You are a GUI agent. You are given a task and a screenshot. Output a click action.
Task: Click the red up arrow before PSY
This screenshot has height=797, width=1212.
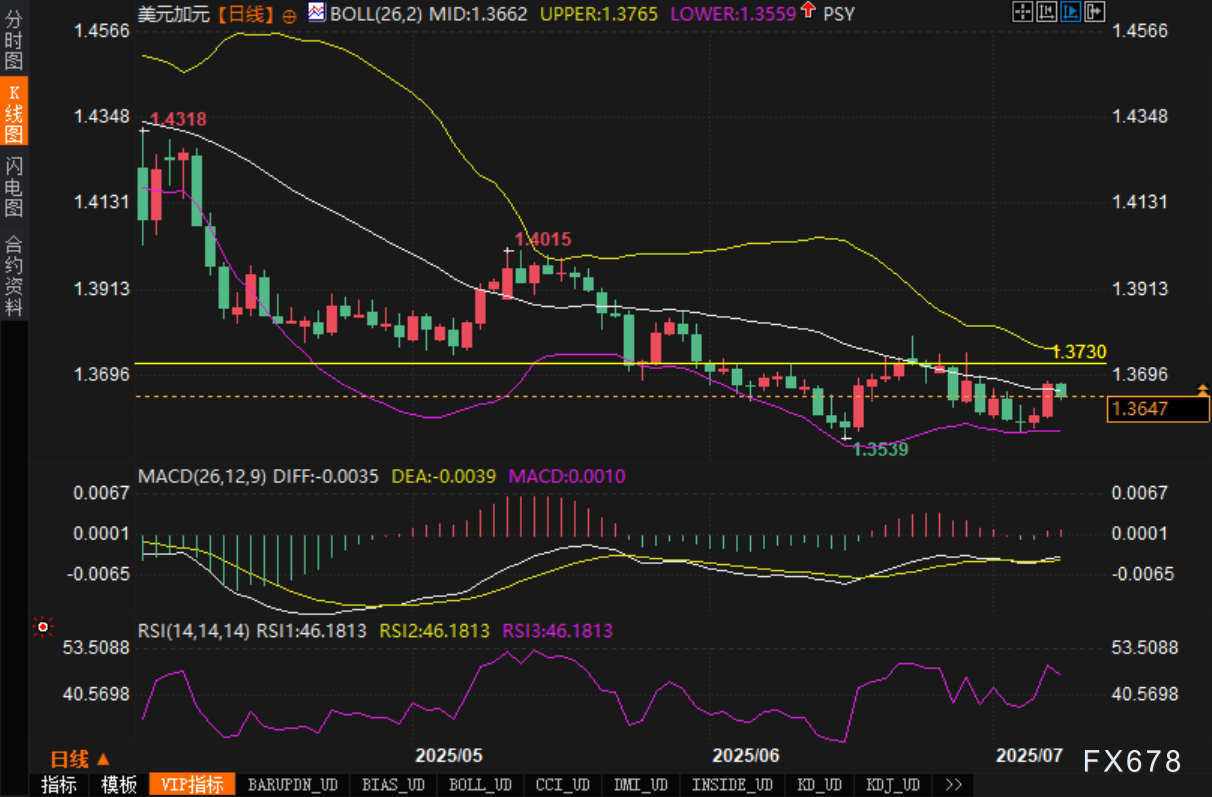coord(807,13)
